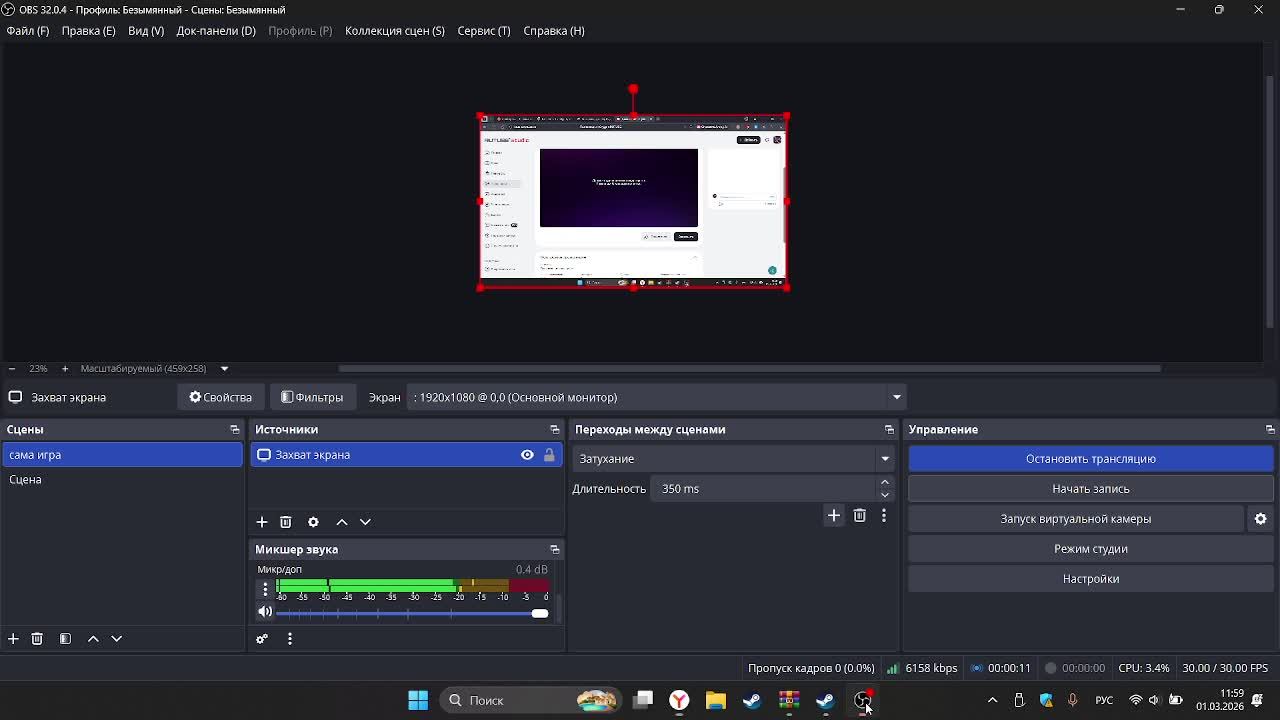Image resolution: width=1280 pixels, height=720 pixels.
Task: Undock the Управление panel
Action: pyautogui.click(x=1270, y=430)
